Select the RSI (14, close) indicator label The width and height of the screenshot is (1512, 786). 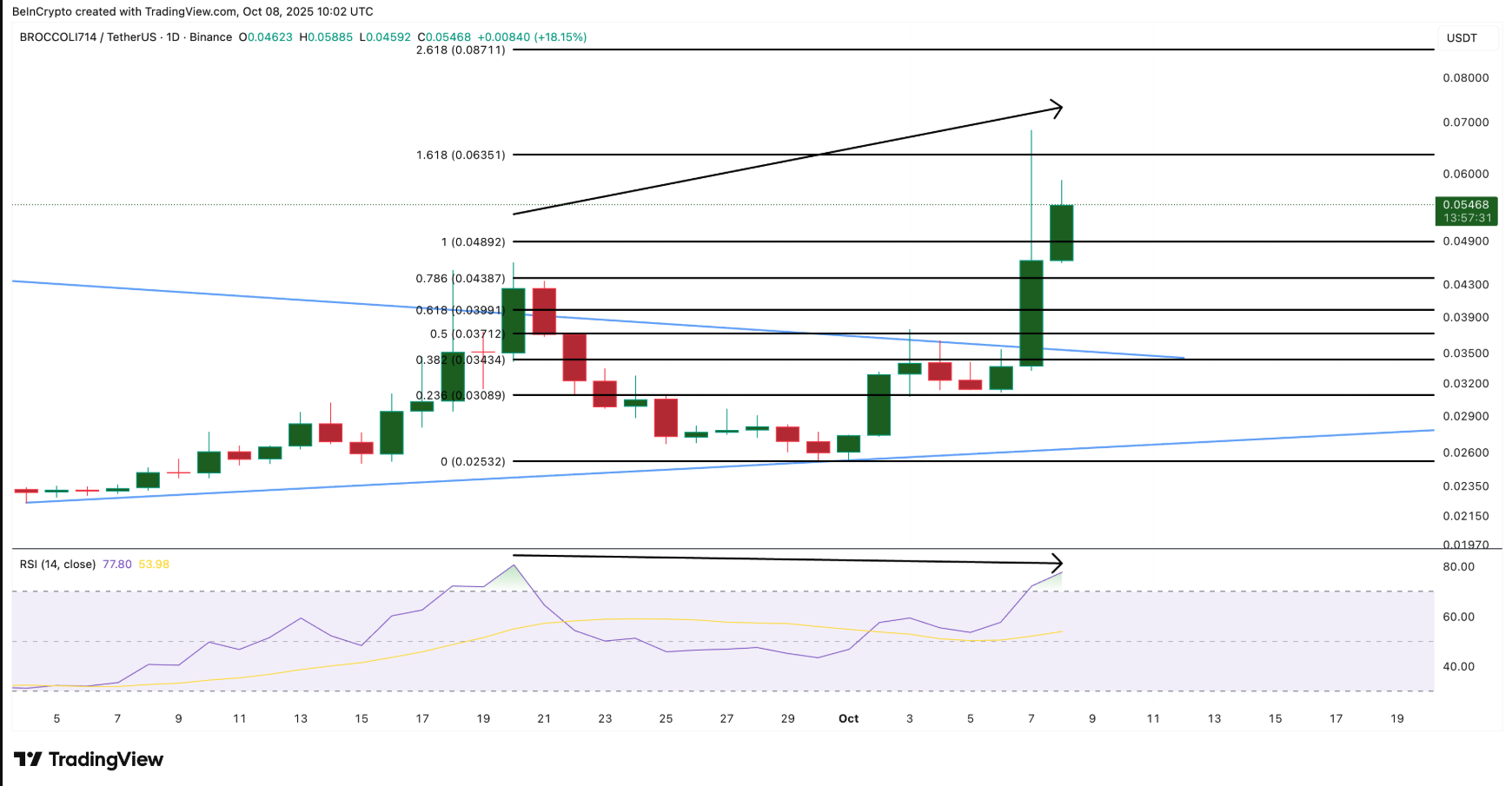pos(57,565)
